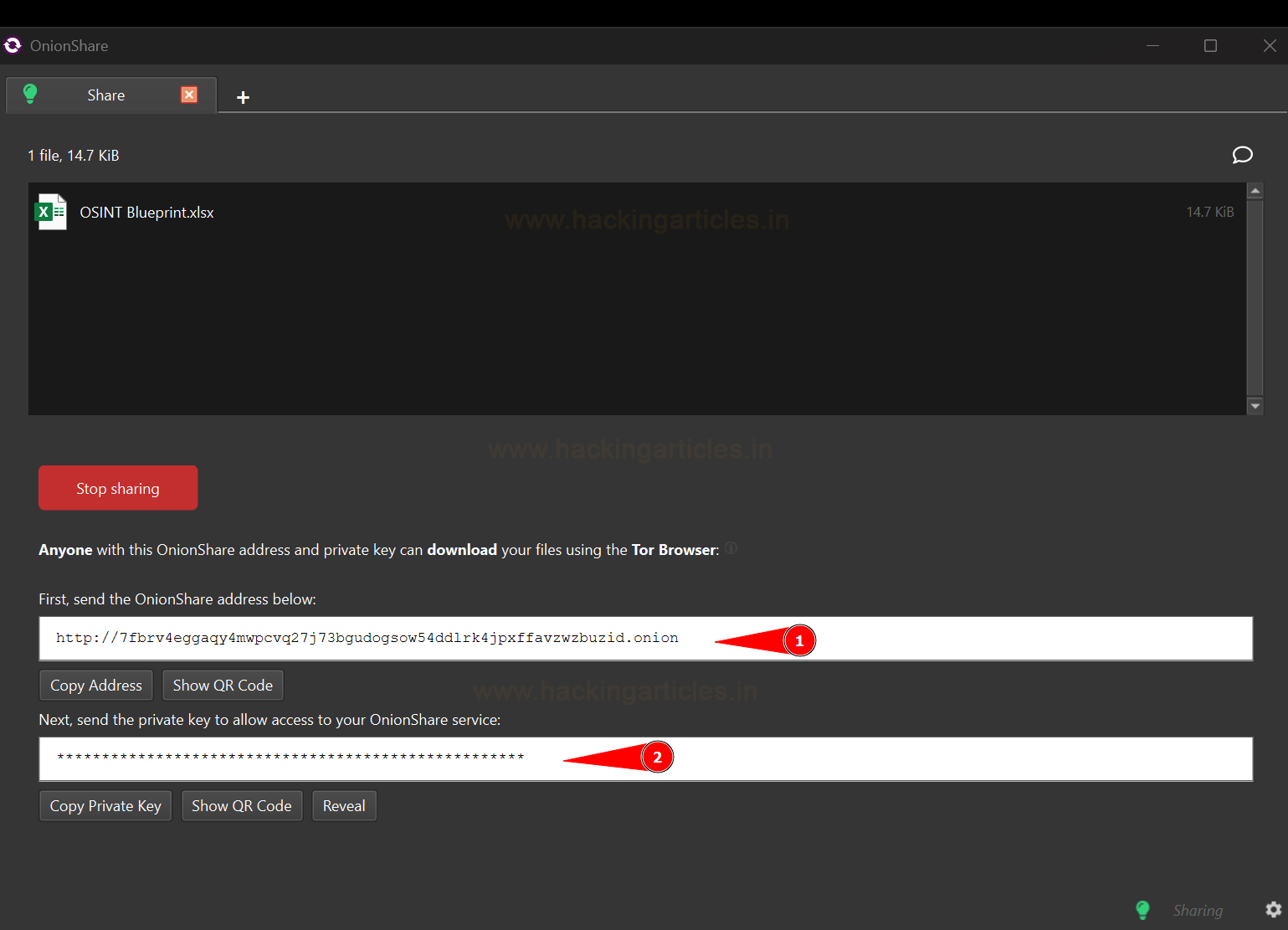Click file list scrollbar down arrow
The image size is (1288, 930).
point(1255,406)
